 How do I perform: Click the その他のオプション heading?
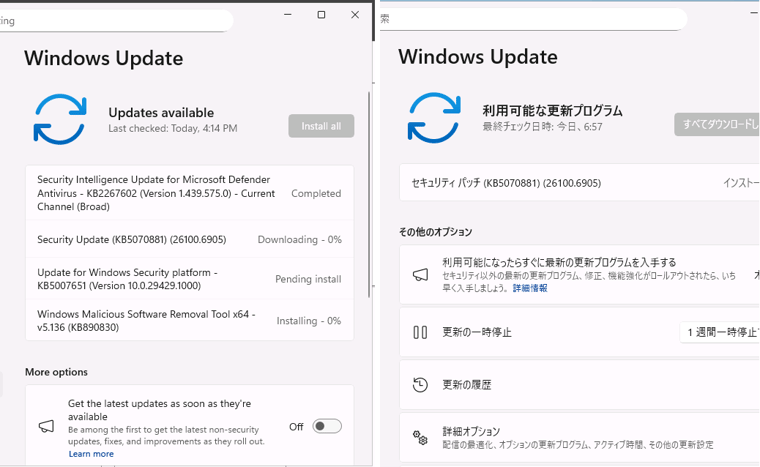tap(435, 232)
